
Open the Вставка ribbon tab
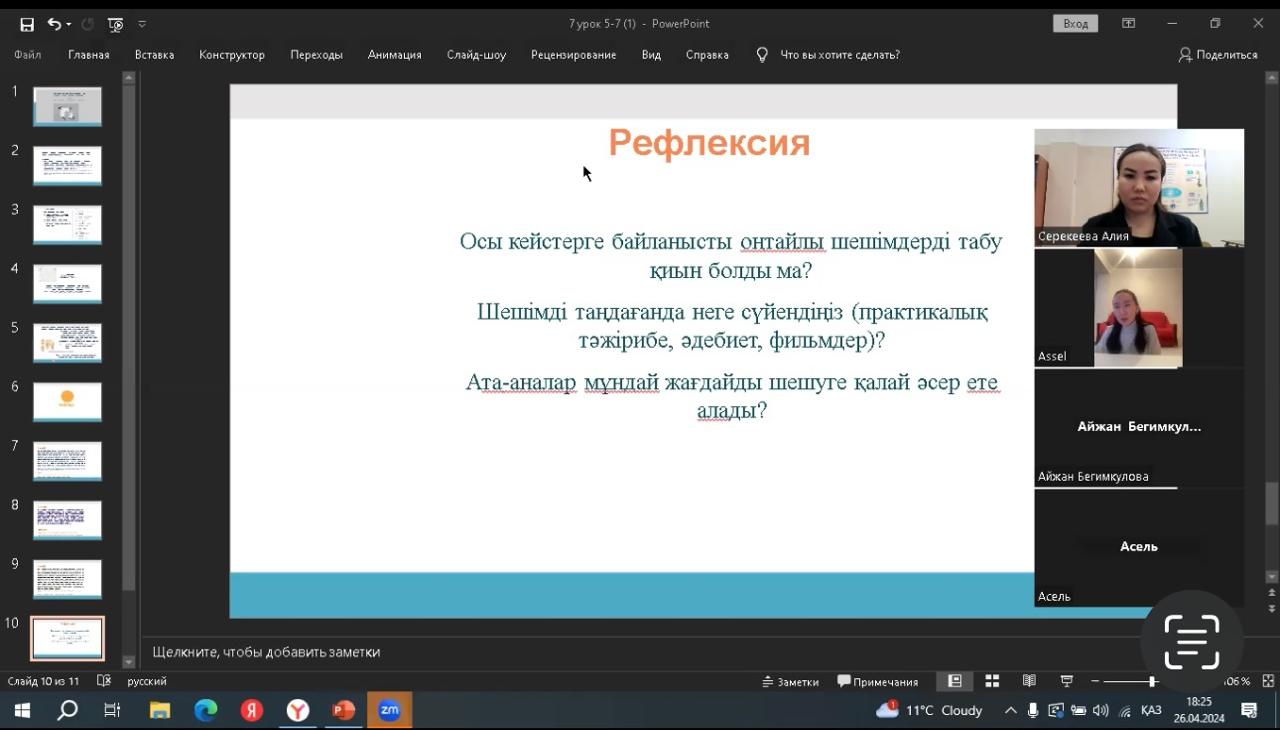click(154, 55)
